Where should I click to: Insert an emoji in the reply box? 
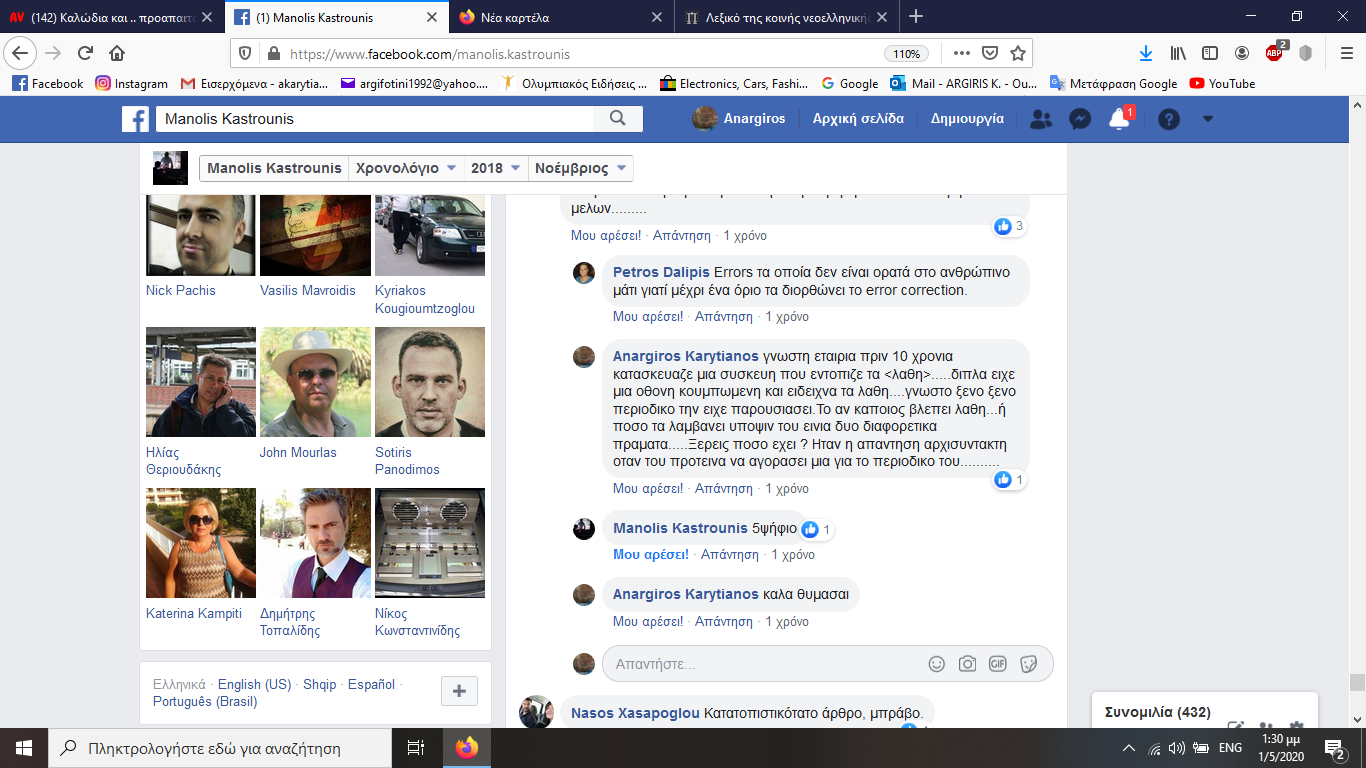(x=937, y=664)
